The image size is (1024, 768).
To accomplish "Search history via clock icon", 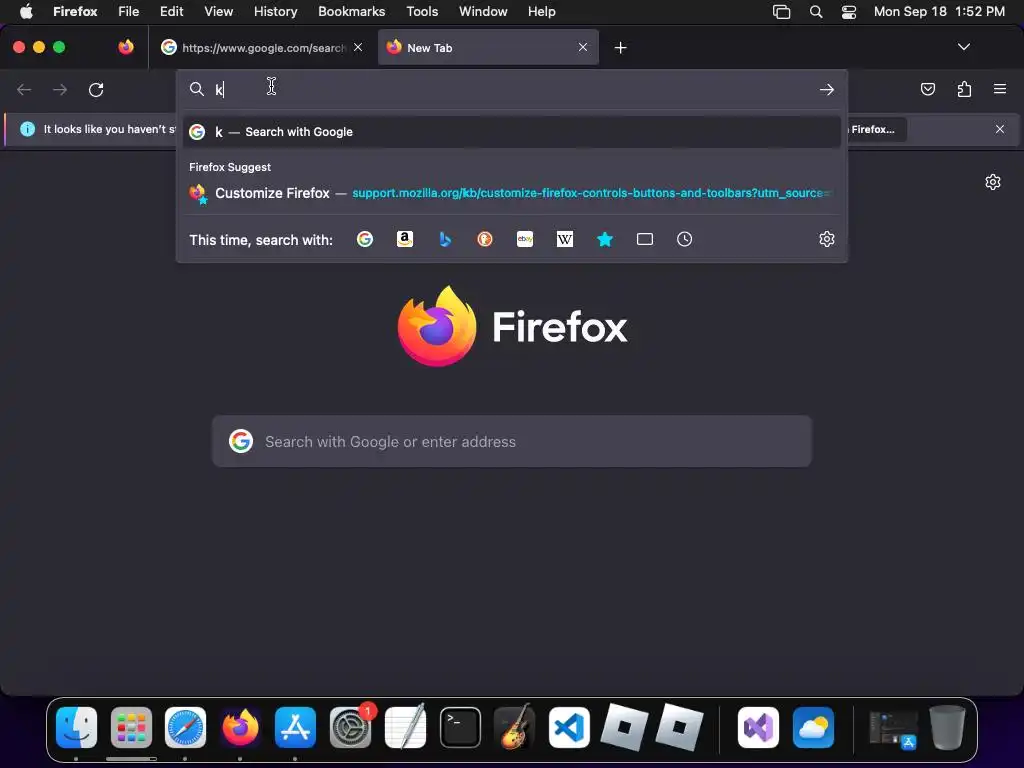I will pyautogui.click(x=684, y=240).
